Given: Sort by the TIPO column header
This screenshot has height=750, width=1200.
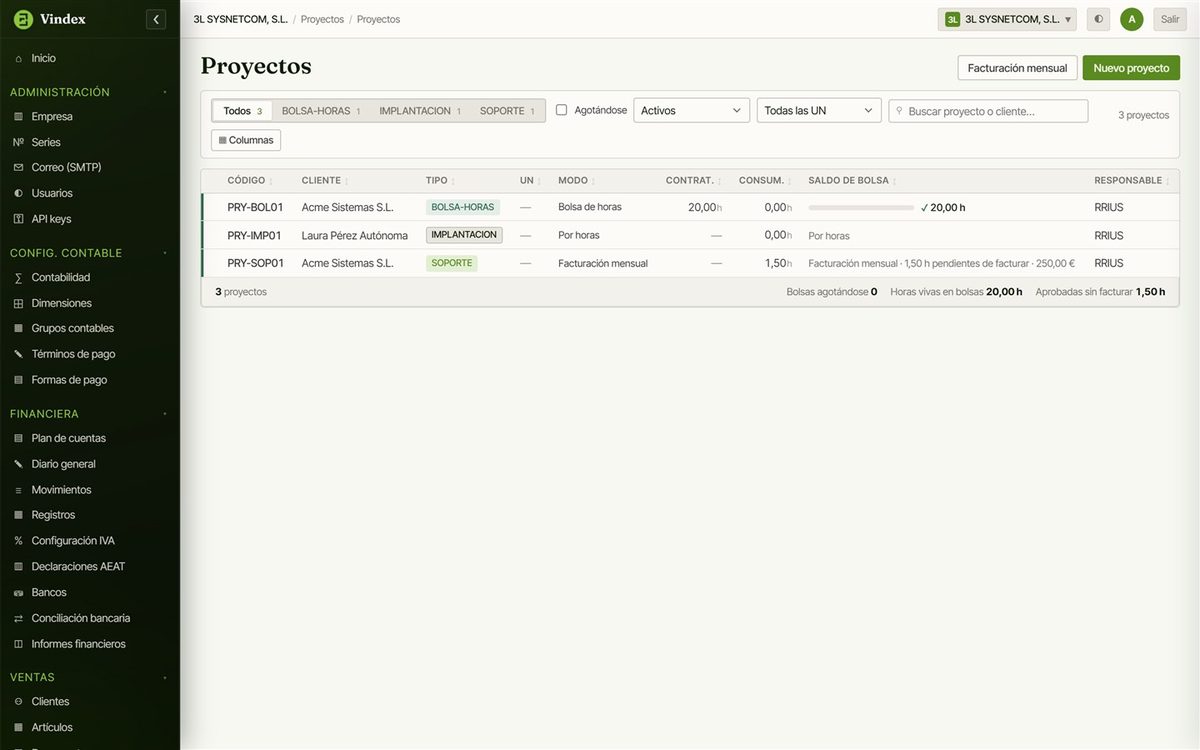Looking at the screenshot, I should [441, 181].
